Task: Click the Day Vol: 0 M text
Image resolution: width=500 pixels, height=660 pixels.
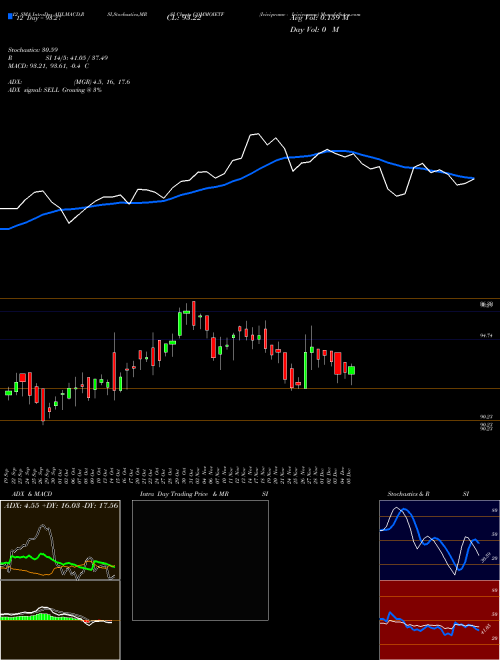Action: pos(314,29)
